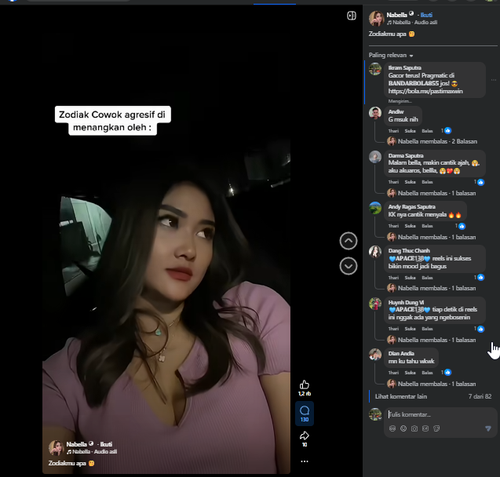Open Dian Andia's profile avatar
500x477 pixels.
point(375,354)
